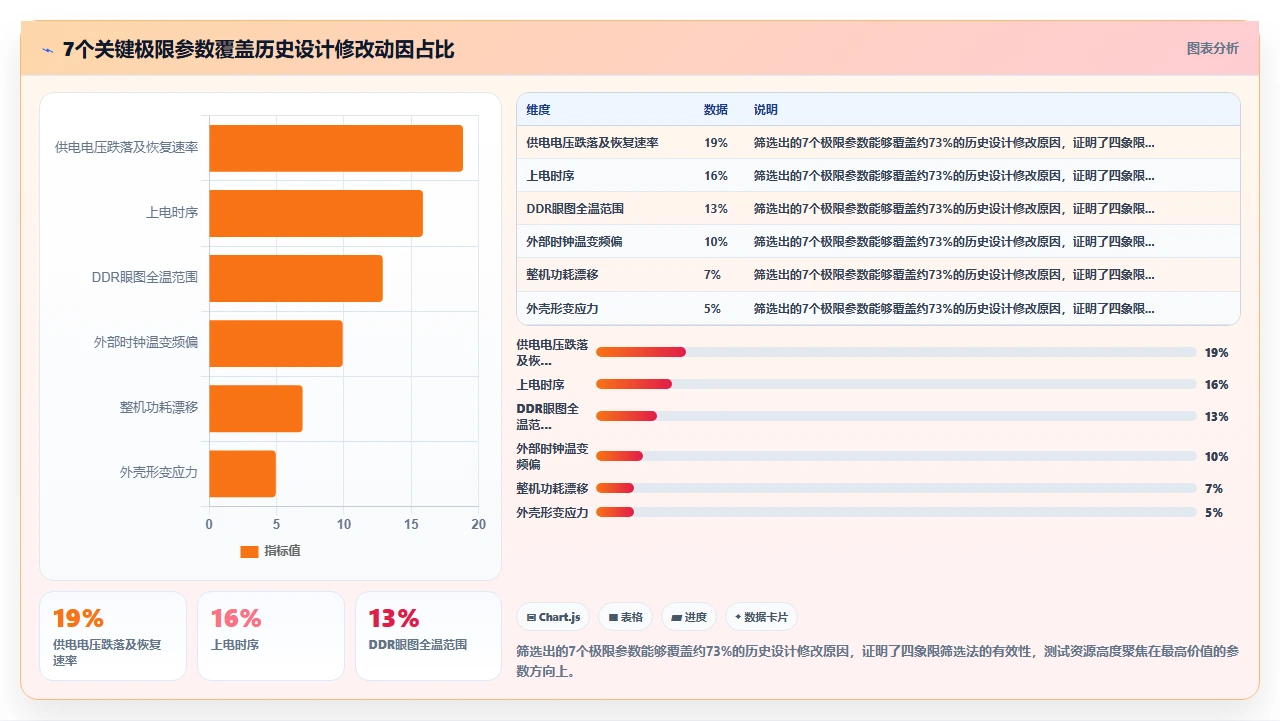Select the 表格 tag chip
The height and width of the screenshot is (721, 1280).
coord(626,617)
